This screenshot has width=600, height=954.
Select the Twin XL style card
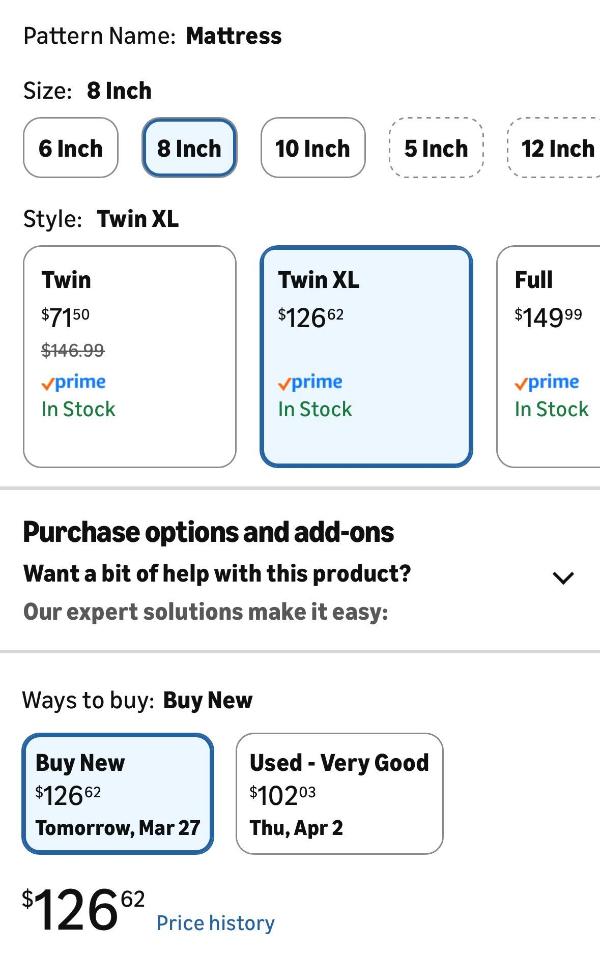click(x=366, y=356)
